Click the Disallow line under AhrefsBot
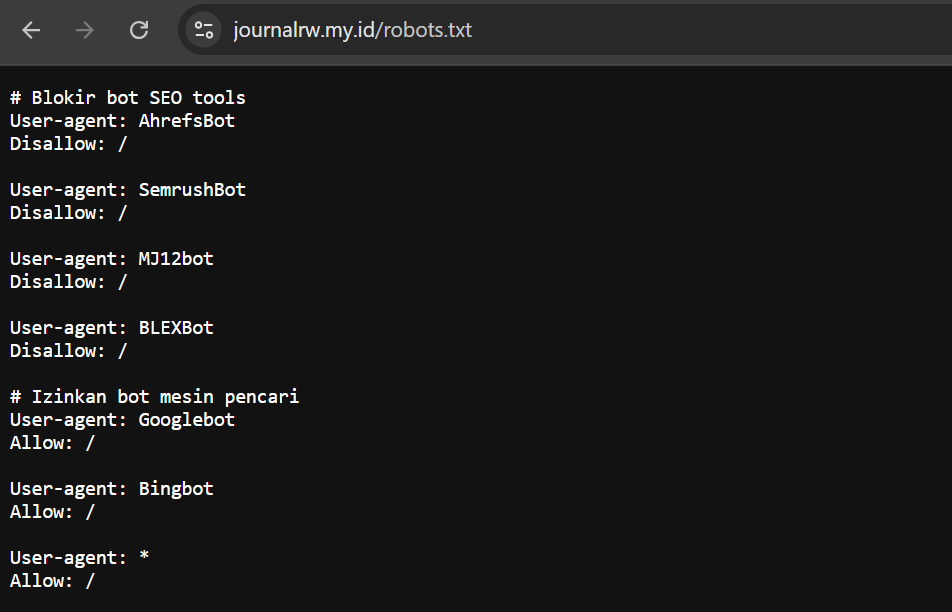The image size is (952, 612). point(68,144)
